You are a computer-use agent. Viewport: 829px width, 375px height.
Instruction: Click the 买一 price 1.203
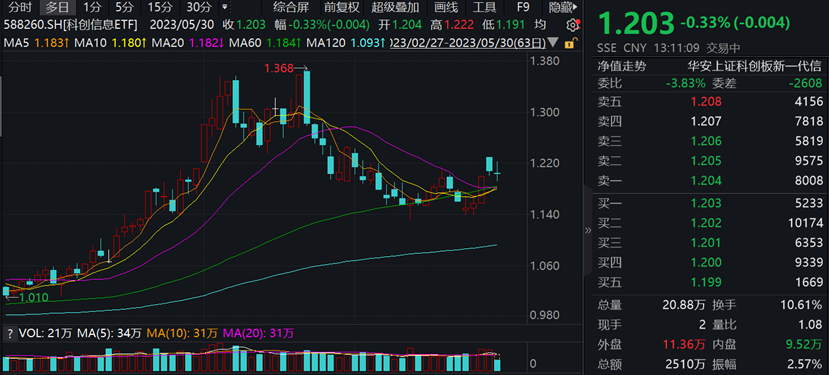tap(706, 204)
